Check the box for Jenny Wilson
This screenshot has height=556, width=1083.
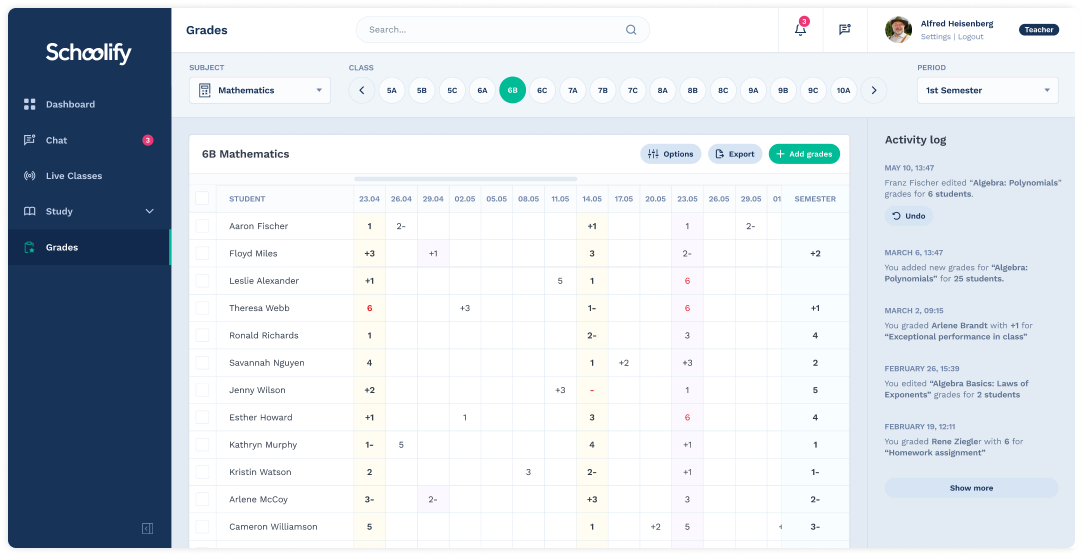tap(202, 390)
